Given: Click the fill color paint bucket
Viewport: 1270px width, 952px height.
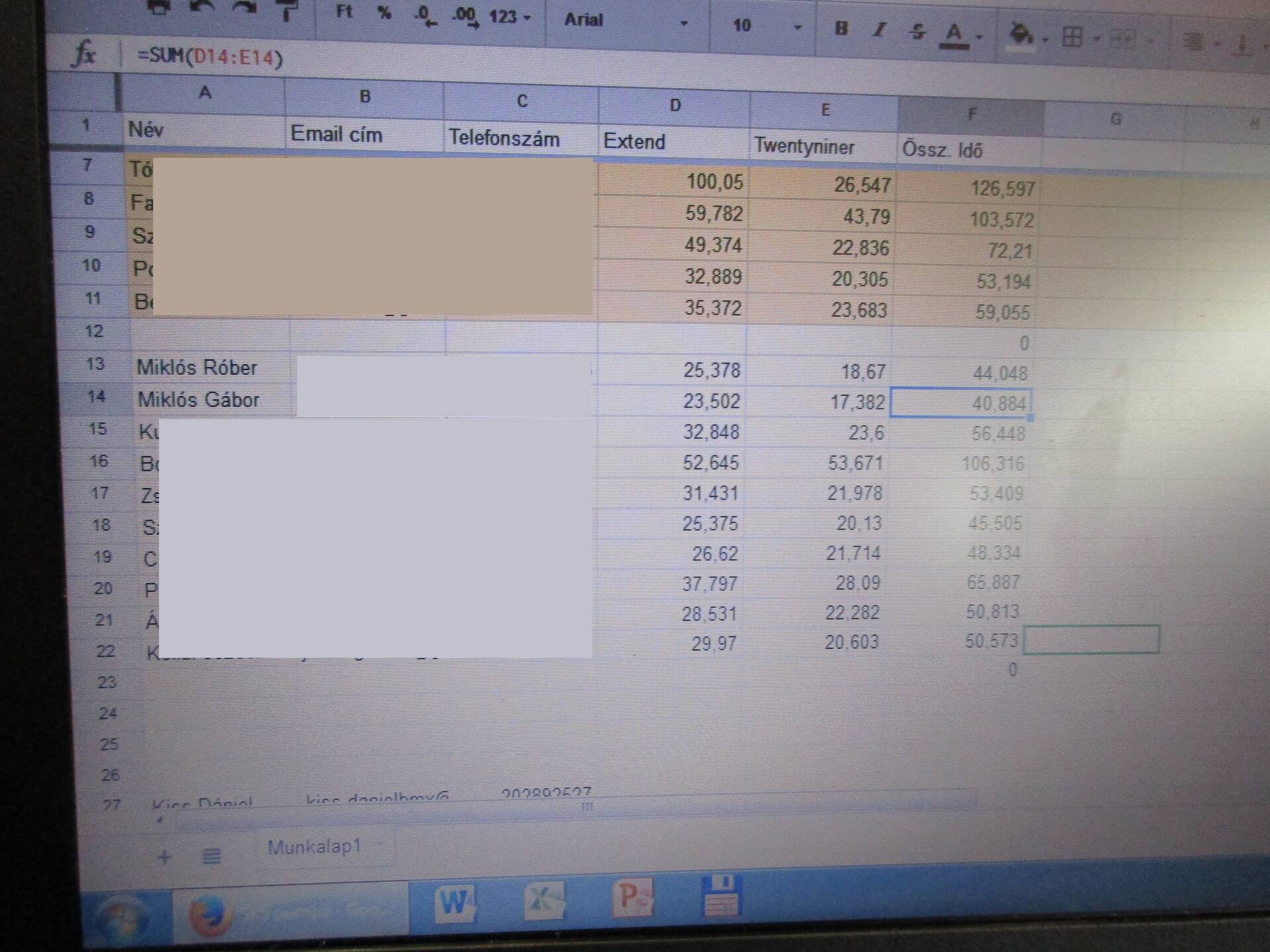Looking at the screenshot, I should 1021,34.
